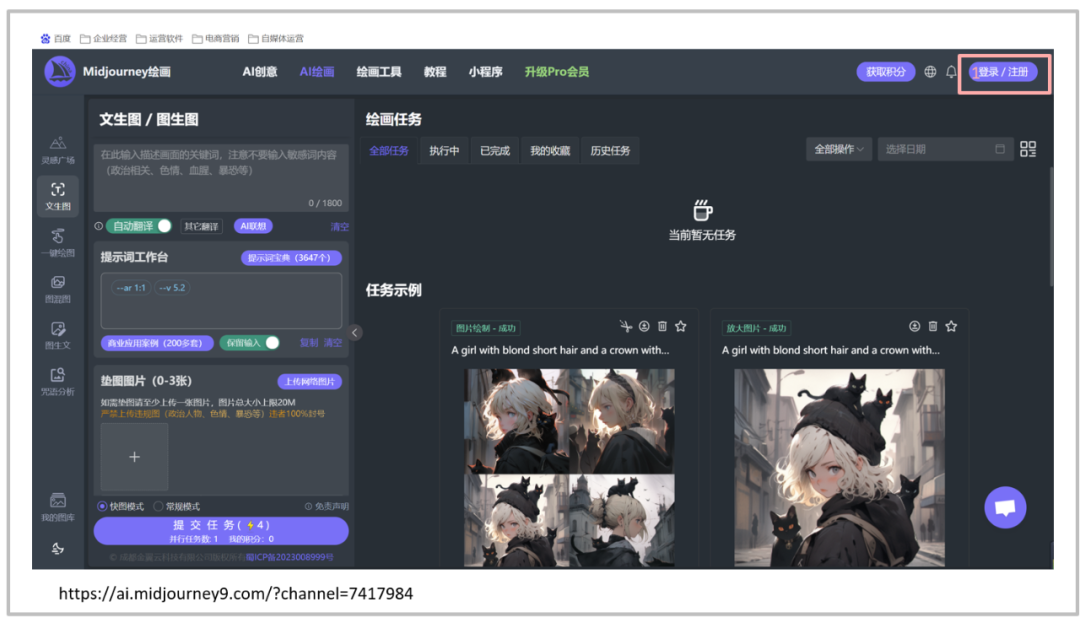This screenshot has height=618, width=1080.
Task: Open 一键绘图 sidebar tool
Action: (58, 243)
